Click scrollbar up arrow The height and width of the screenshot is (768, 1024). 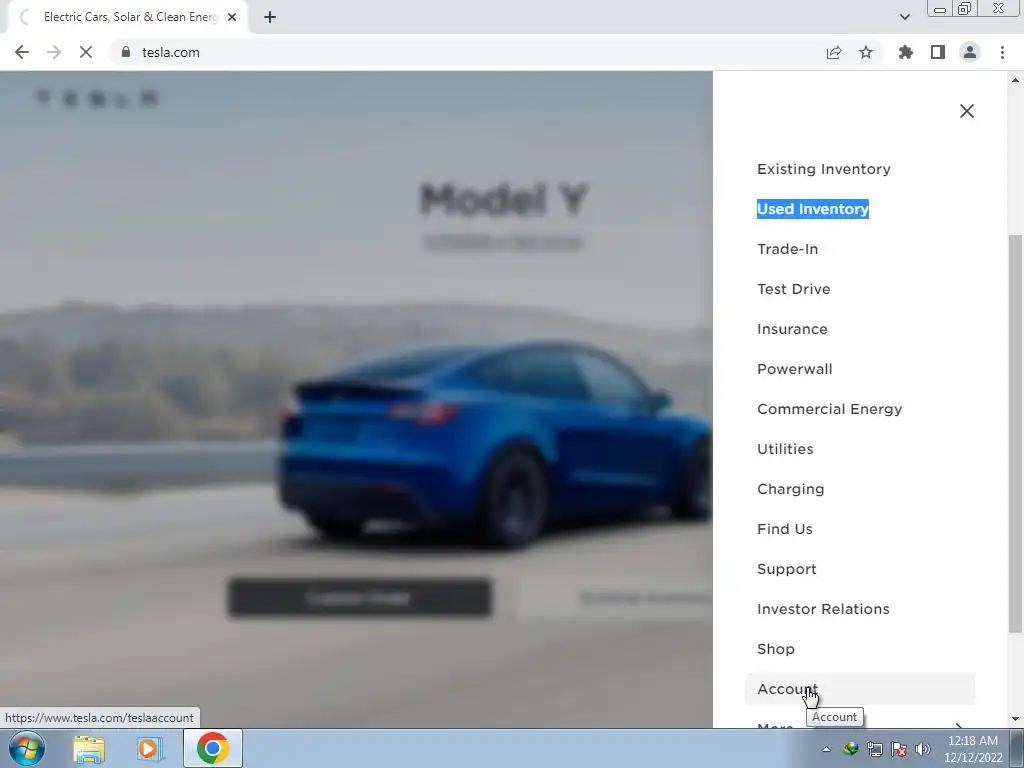tap(1014, 80)
